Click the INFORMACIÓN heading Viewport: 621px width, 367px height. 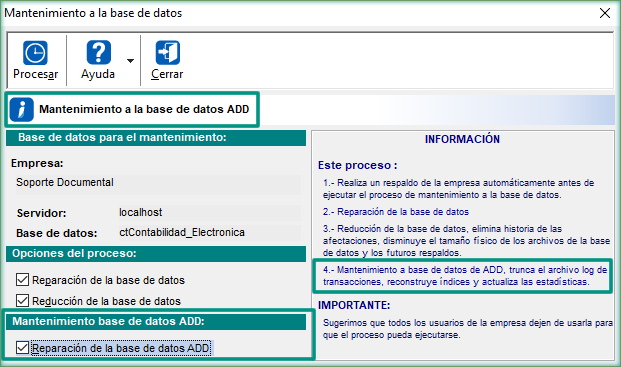(462, 139)
